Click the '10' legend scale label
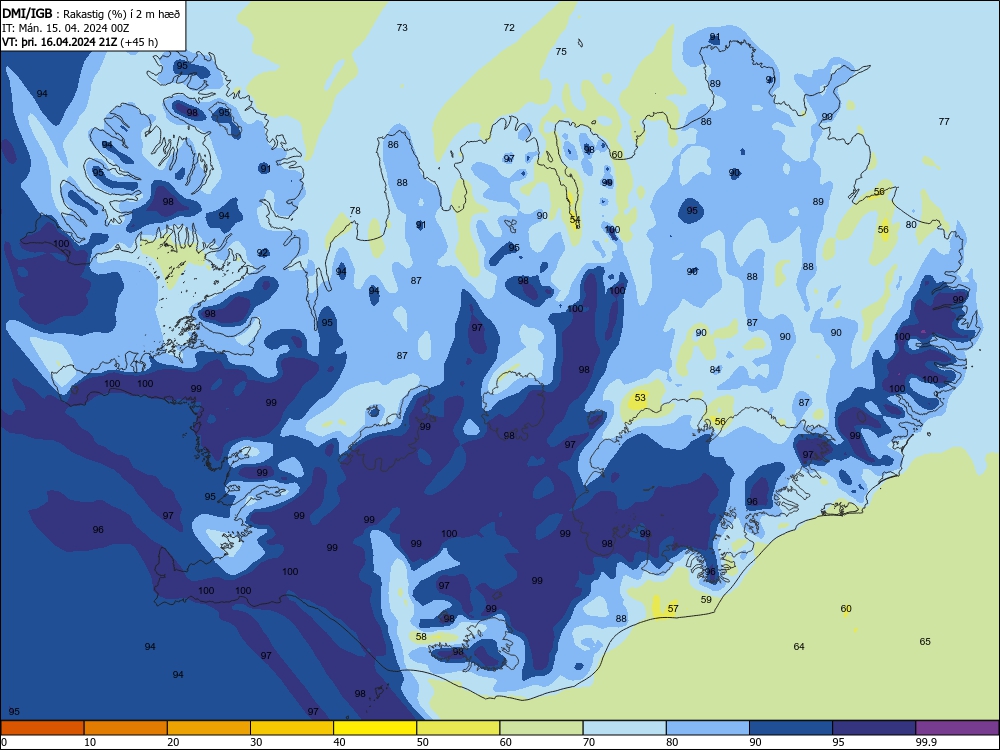Screen dimensions: 1000x750 90,742
